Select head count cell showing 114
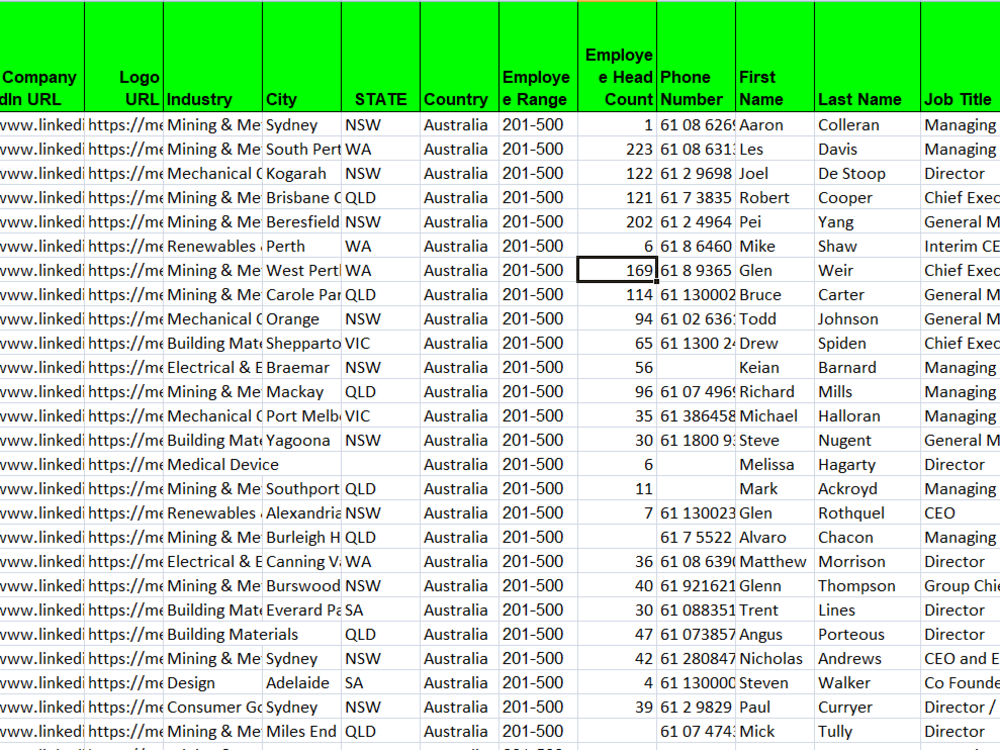The width and height of the screenshot is (1000, 750). coord(617,295)
